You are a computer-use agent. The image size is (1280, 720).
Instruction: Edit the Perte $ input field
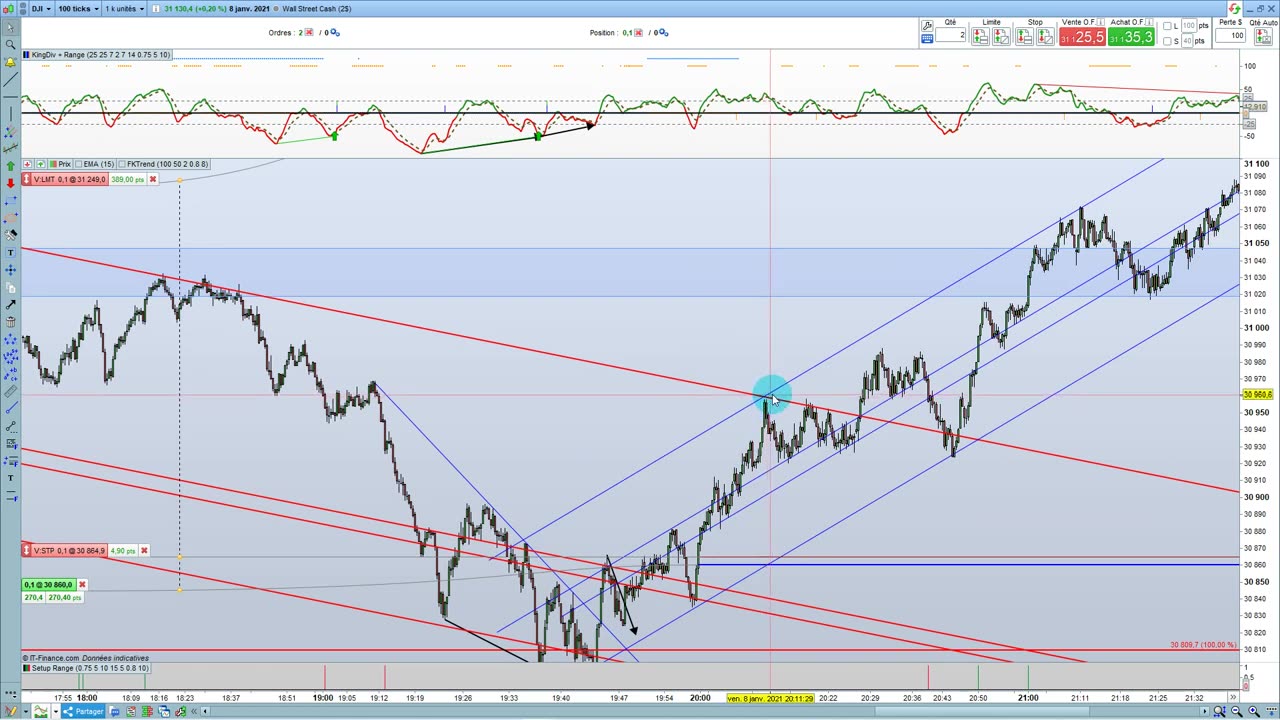[1229, 36]
